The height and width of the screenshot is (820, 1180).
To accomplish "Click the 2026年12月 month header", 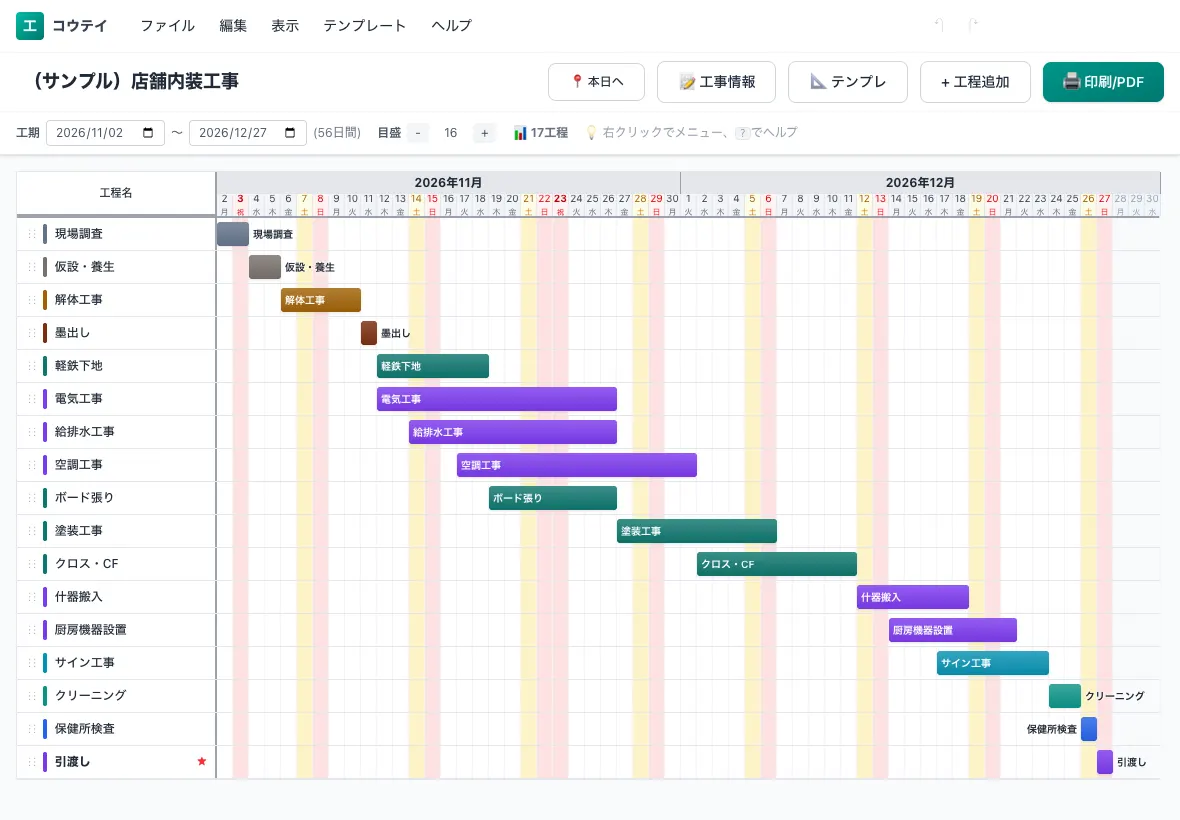I will coord(920,182).
